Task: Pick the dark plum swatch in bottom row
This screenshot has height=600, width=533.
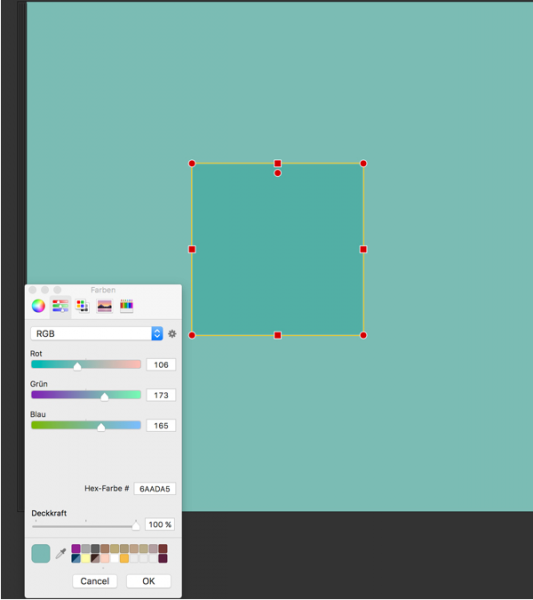Action: pyautogui.click(x=163, y=558)
